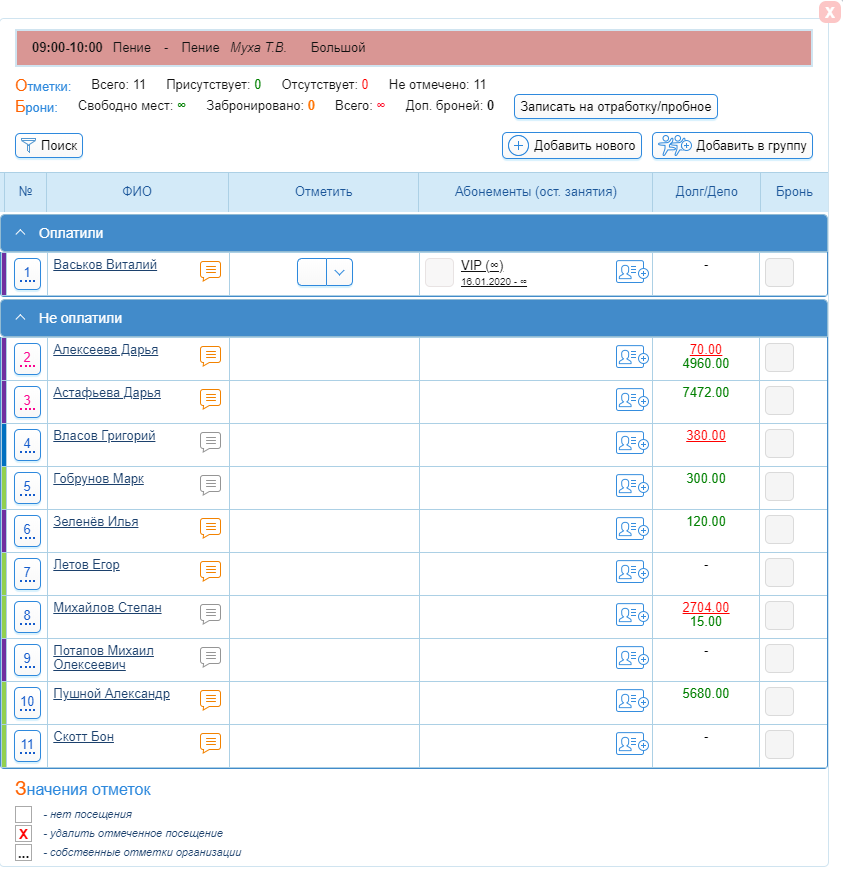Open comment icon for Гобрунов Марк
The image size is (843, 876).
coord(210,485)
